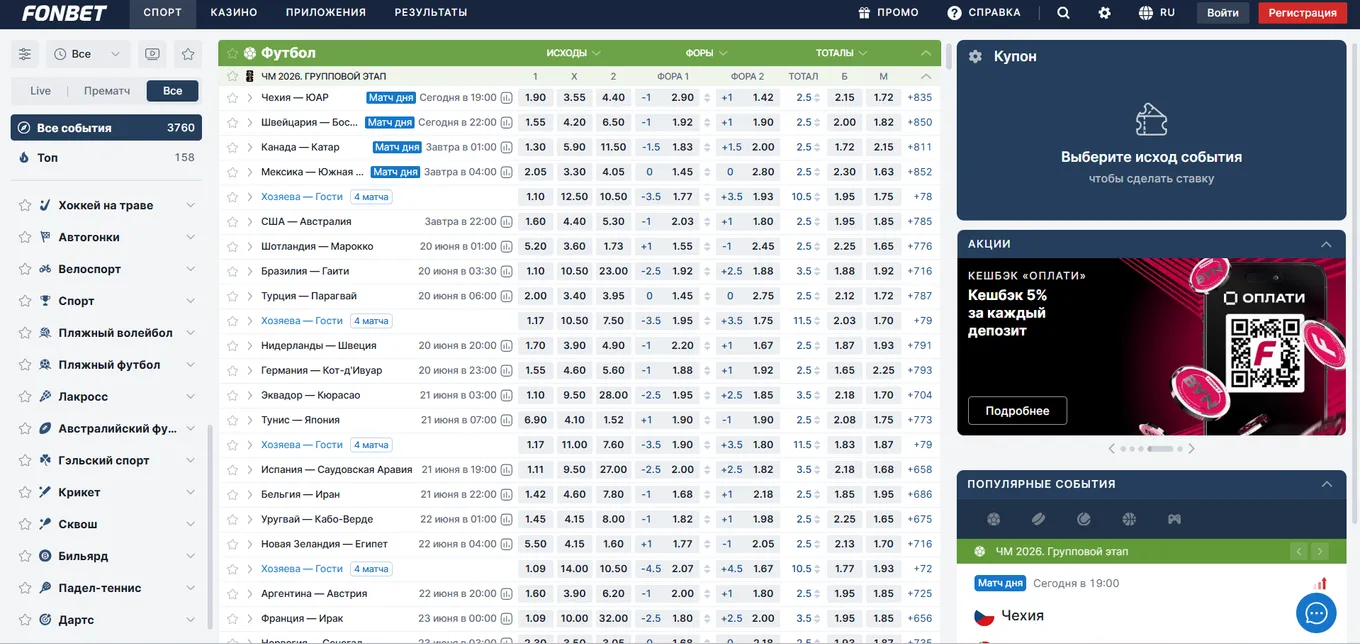
Task: Open the Казино tab
Action: tap(234, 13)
